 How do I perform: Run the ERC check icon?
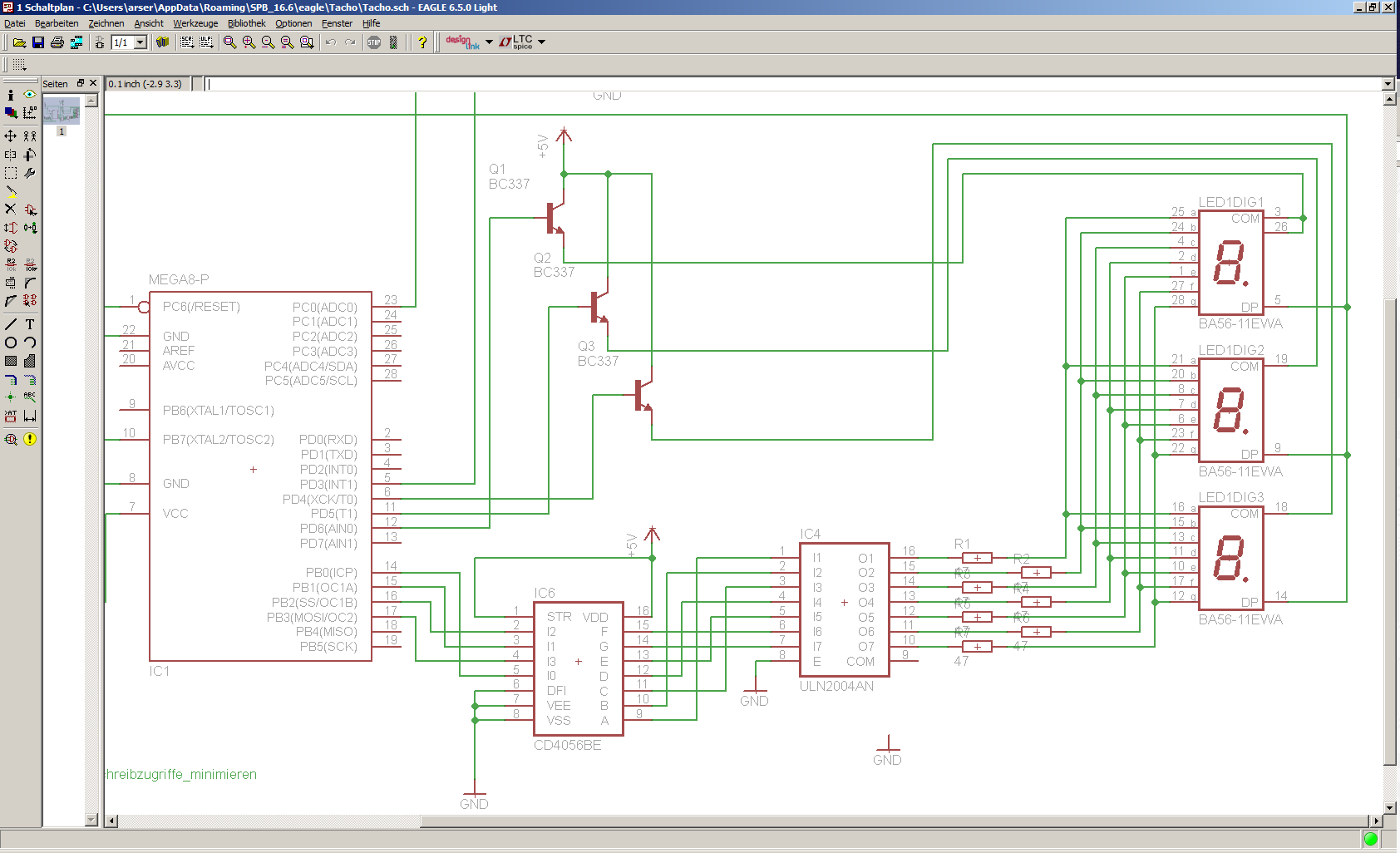click(11, 439)
